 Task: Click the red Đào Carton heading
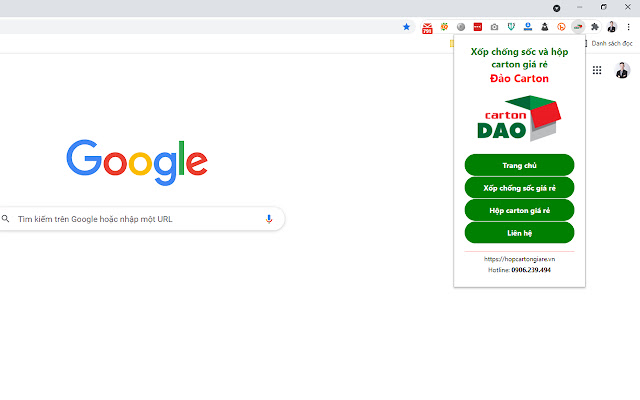click(519, 78)
